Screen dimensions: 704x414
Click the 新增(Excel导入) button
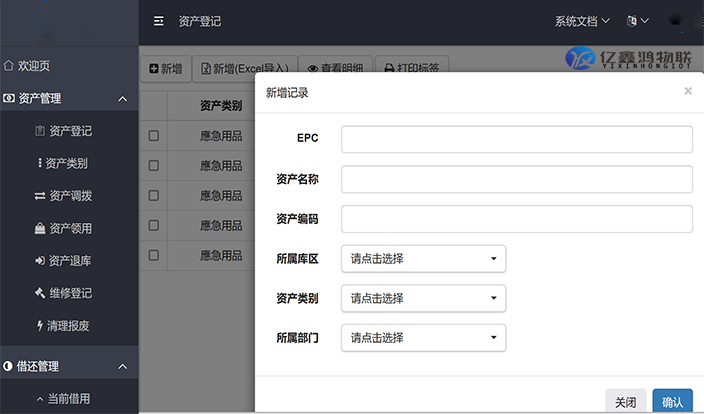click(245, 69)
